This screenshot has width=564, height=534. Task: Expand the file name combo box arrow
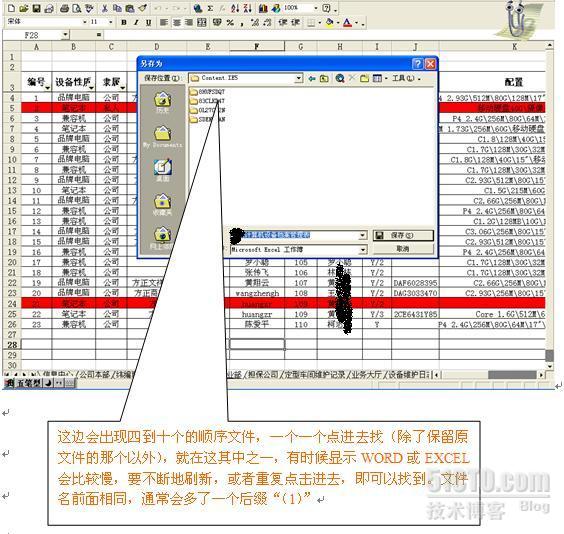pyautogui.click(x=363, y=235)
